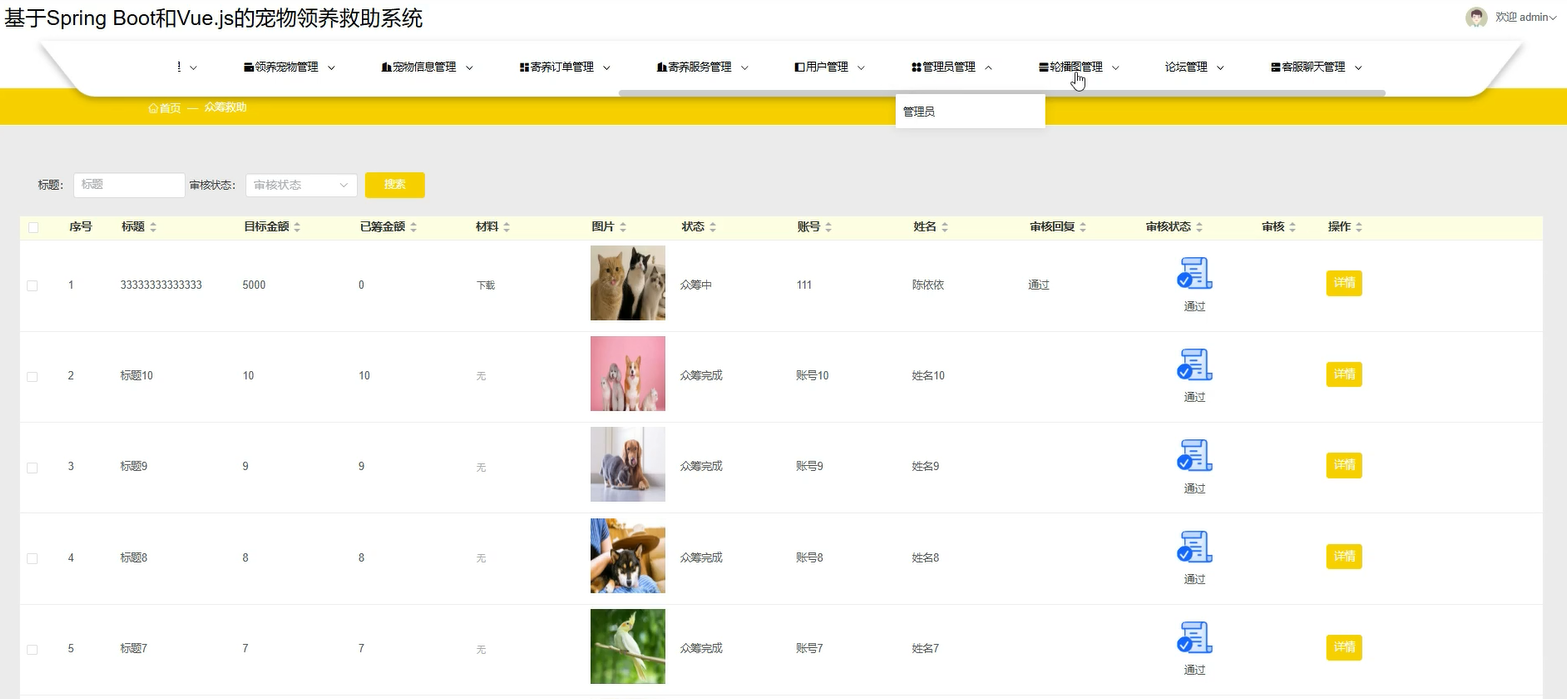
Task: Sort by 姓名 column arrows
Action: tap(944, 228)
